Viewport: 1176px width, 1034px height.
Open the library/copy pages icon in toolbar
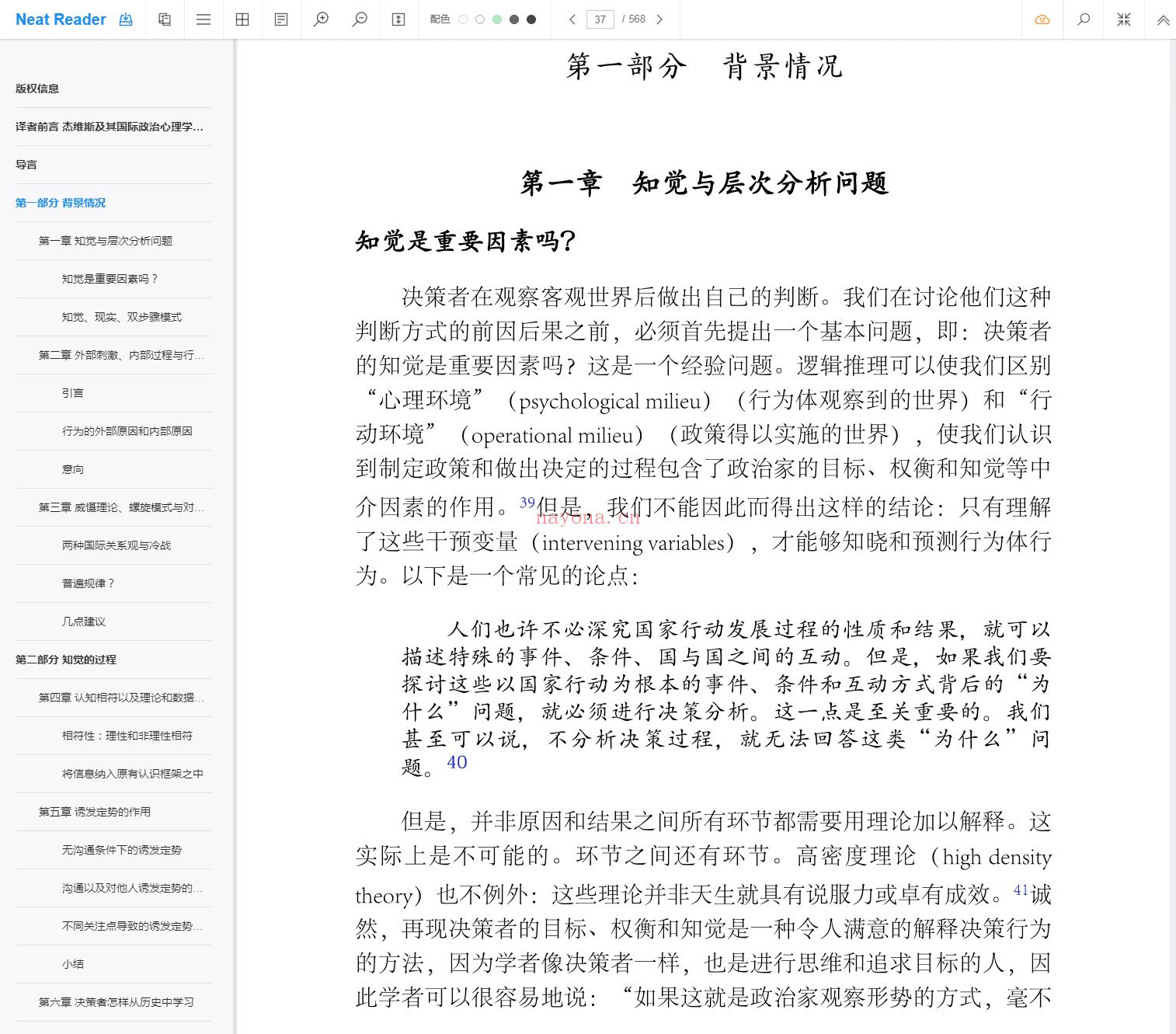click(x=165, y=19)
